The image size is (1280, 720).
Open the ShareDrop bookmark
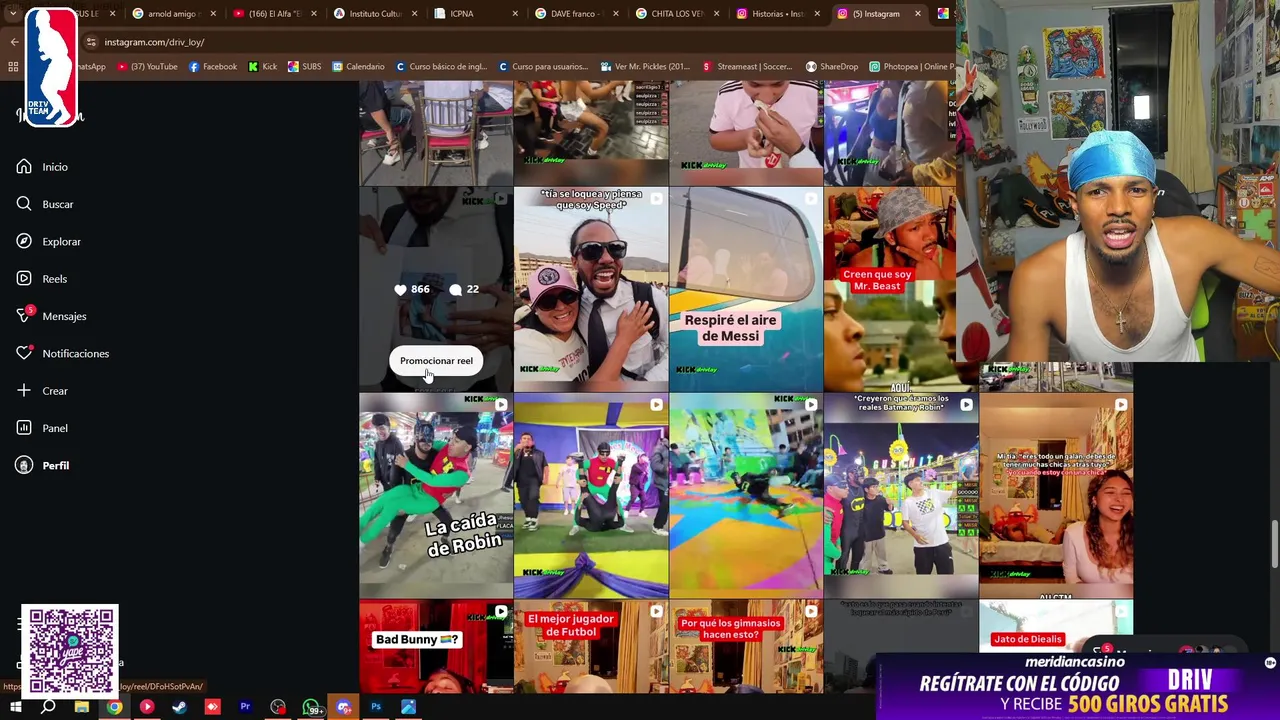pos(831,67)
